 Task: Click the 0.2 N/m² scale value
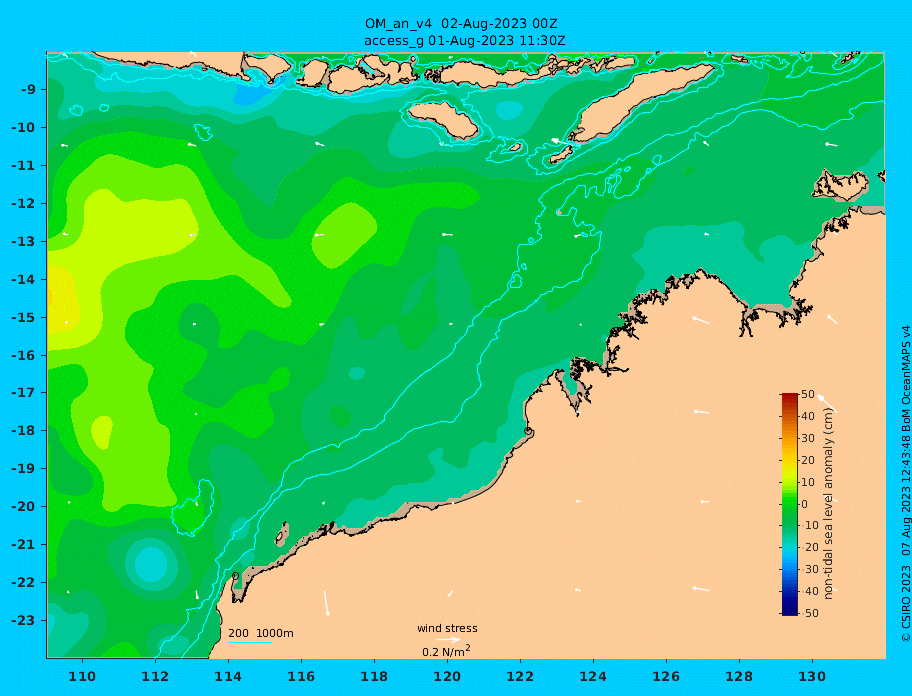[x=446, y=651]
